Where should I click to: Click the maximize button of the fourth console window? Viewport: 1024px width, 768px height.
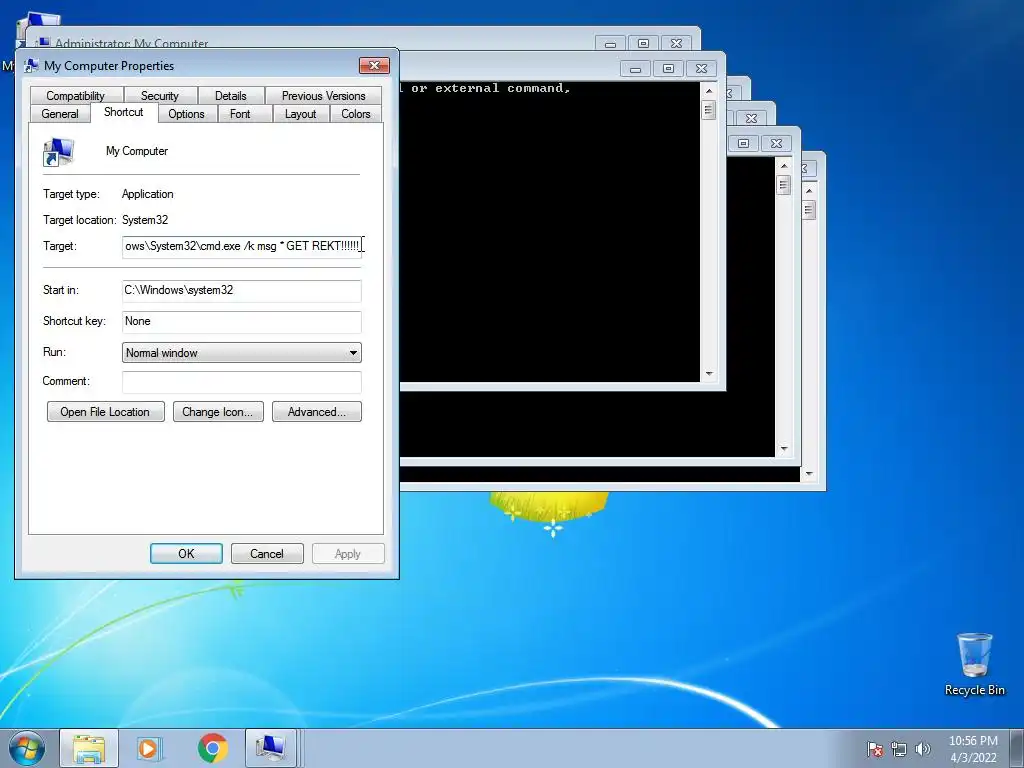point(743,143)
